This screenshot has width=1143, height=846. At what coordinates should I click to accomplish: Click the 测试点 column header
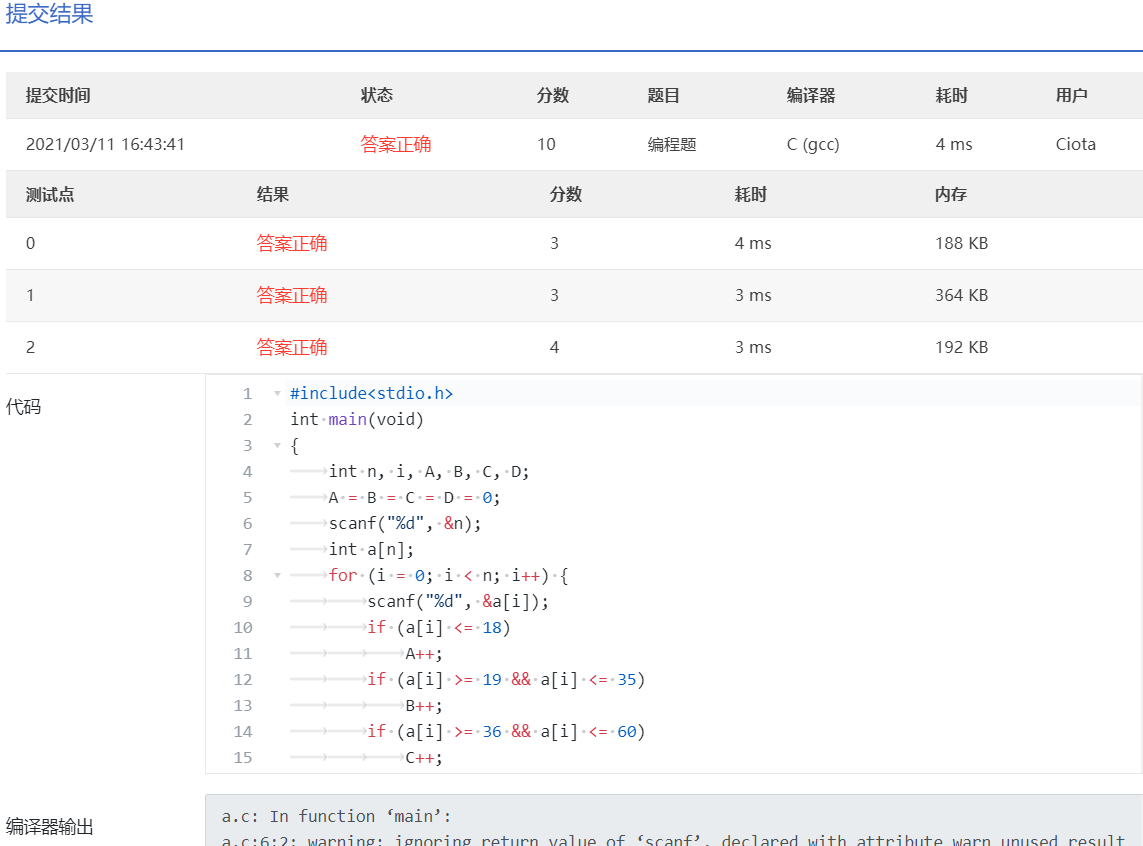50,195
